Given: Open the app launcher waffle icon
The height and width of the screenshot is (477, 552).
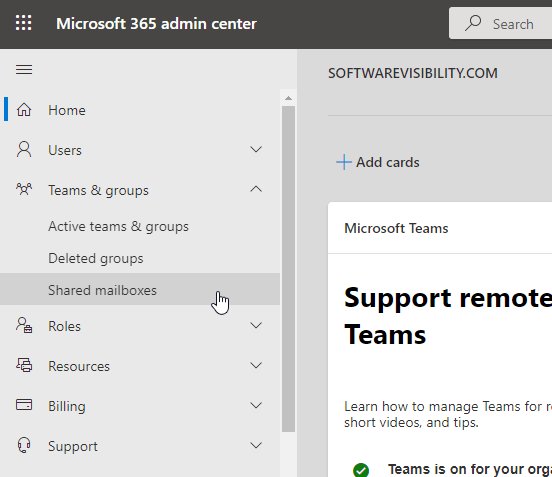Looking at the screenshot, I should click(24, 23).
